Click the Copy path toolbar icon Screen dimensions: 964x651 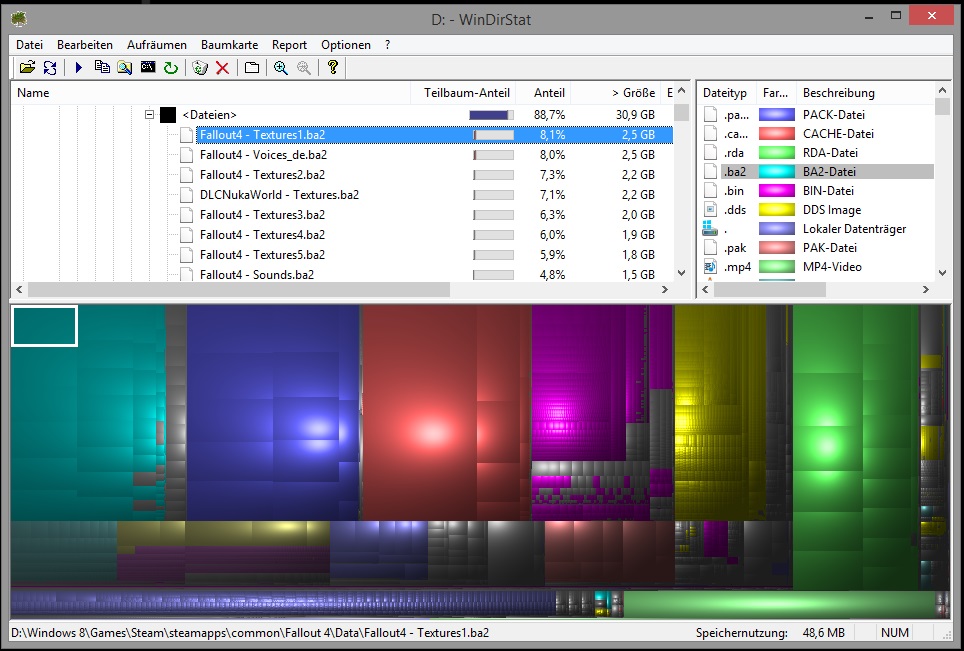pos(102,68)
